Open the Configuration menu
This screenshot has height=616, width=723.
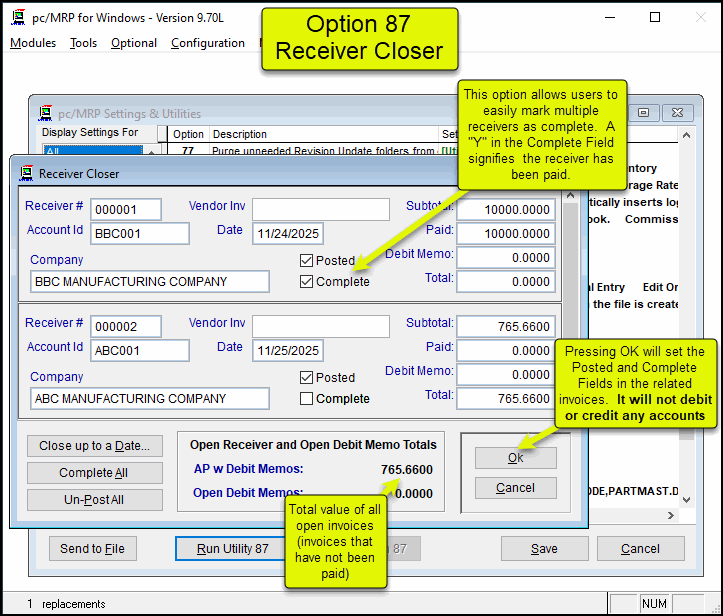[208, 43]
